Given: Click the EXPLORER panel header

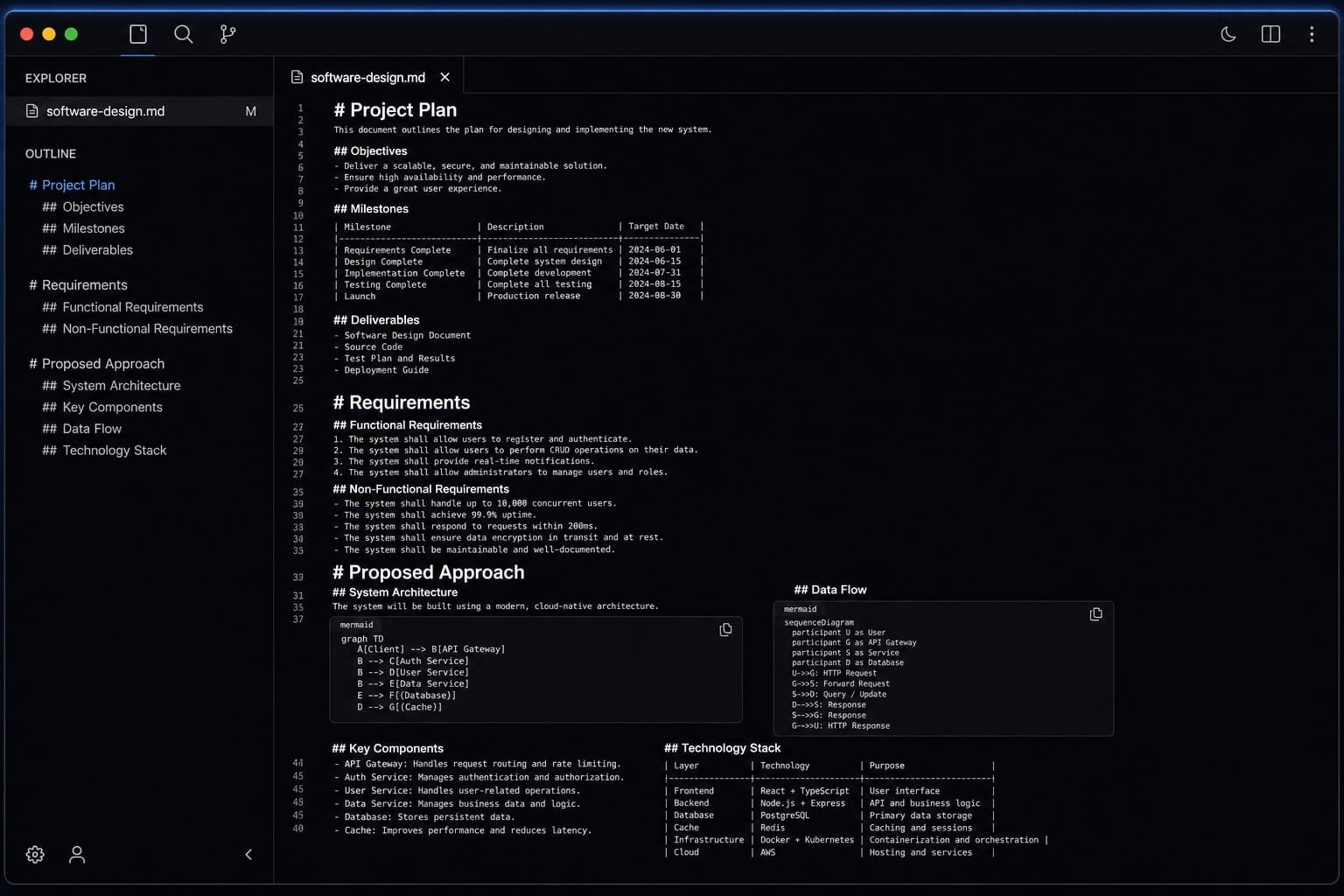Looking at the screenshot, I should [56, 79].
